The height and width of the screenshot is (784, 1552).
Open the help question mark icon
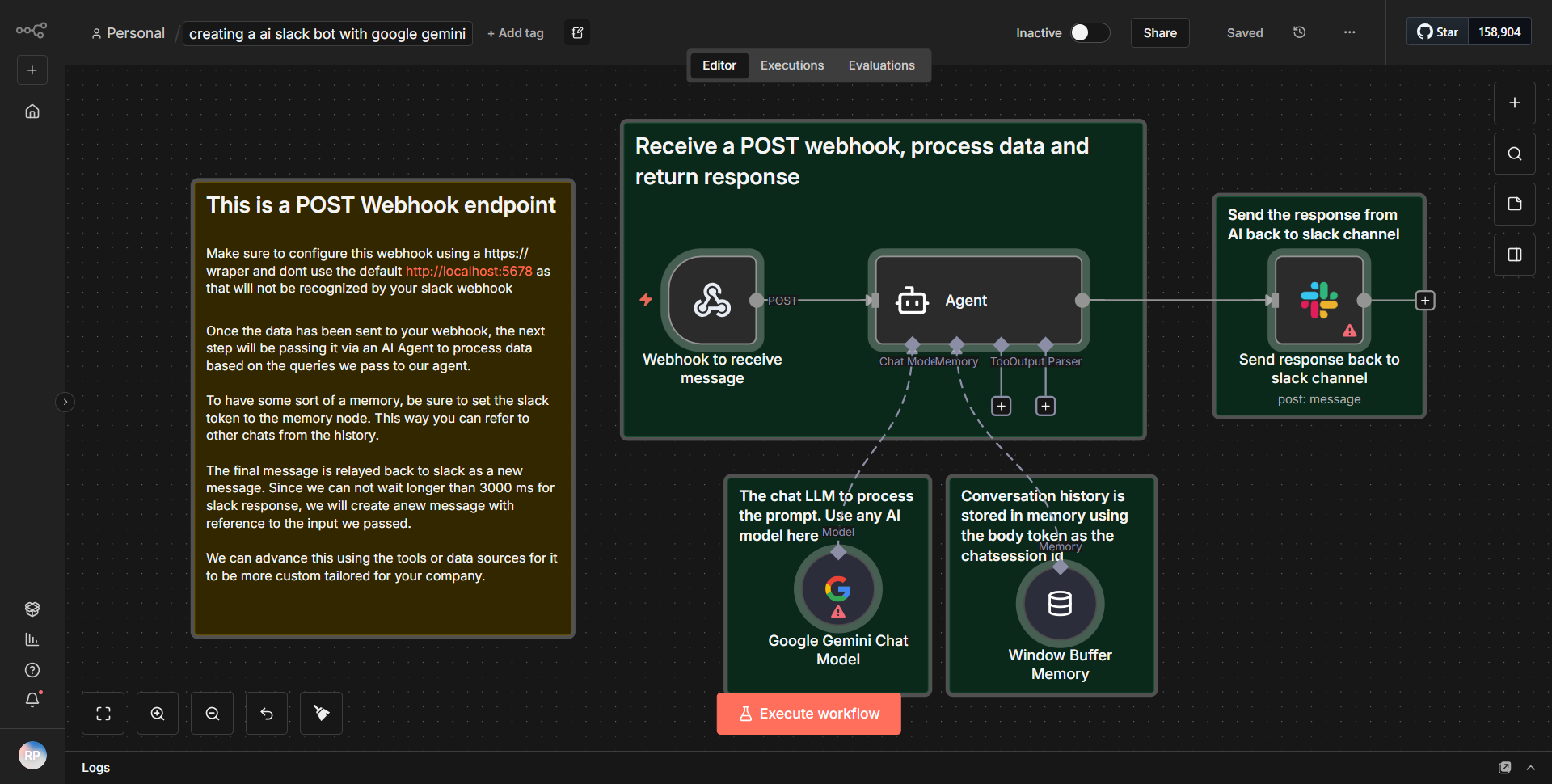pos(32,670)
